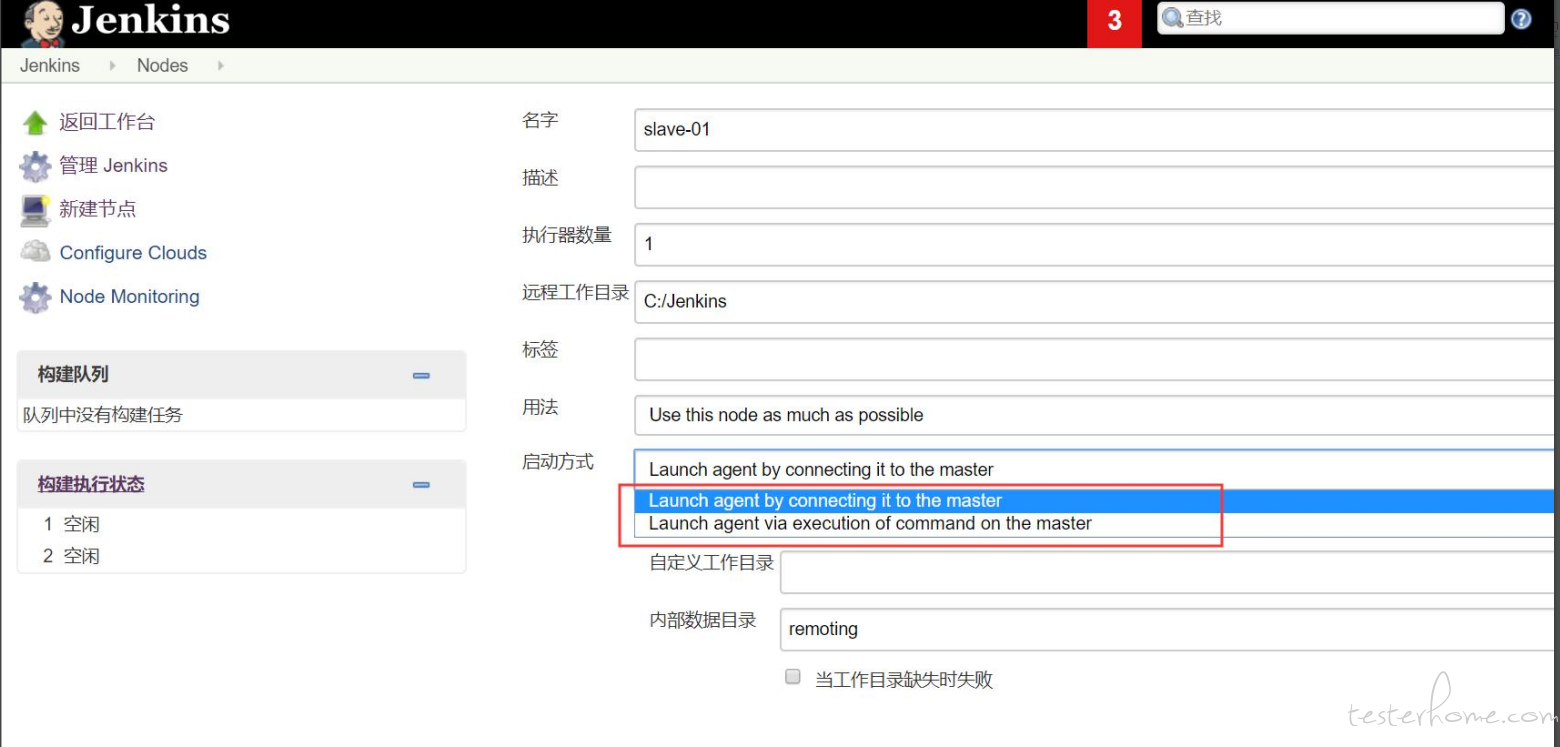Screen dimensions: 1560x747
Task: Click the empty 标签 field
Action: [x=1096, y=359]
